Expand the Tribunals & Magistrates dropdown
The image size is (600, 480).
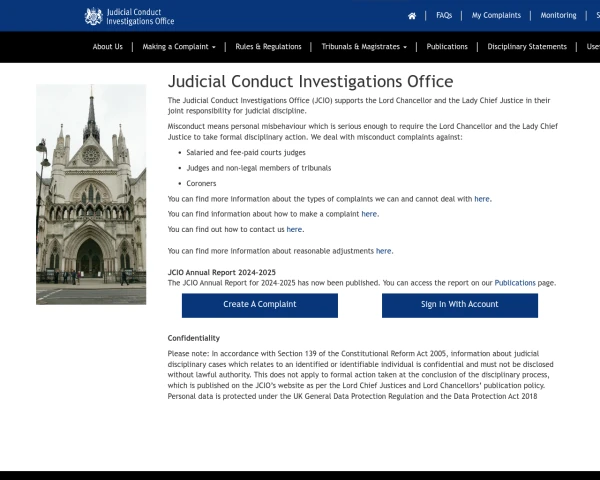pyautogui.click(x=364, y=47)
